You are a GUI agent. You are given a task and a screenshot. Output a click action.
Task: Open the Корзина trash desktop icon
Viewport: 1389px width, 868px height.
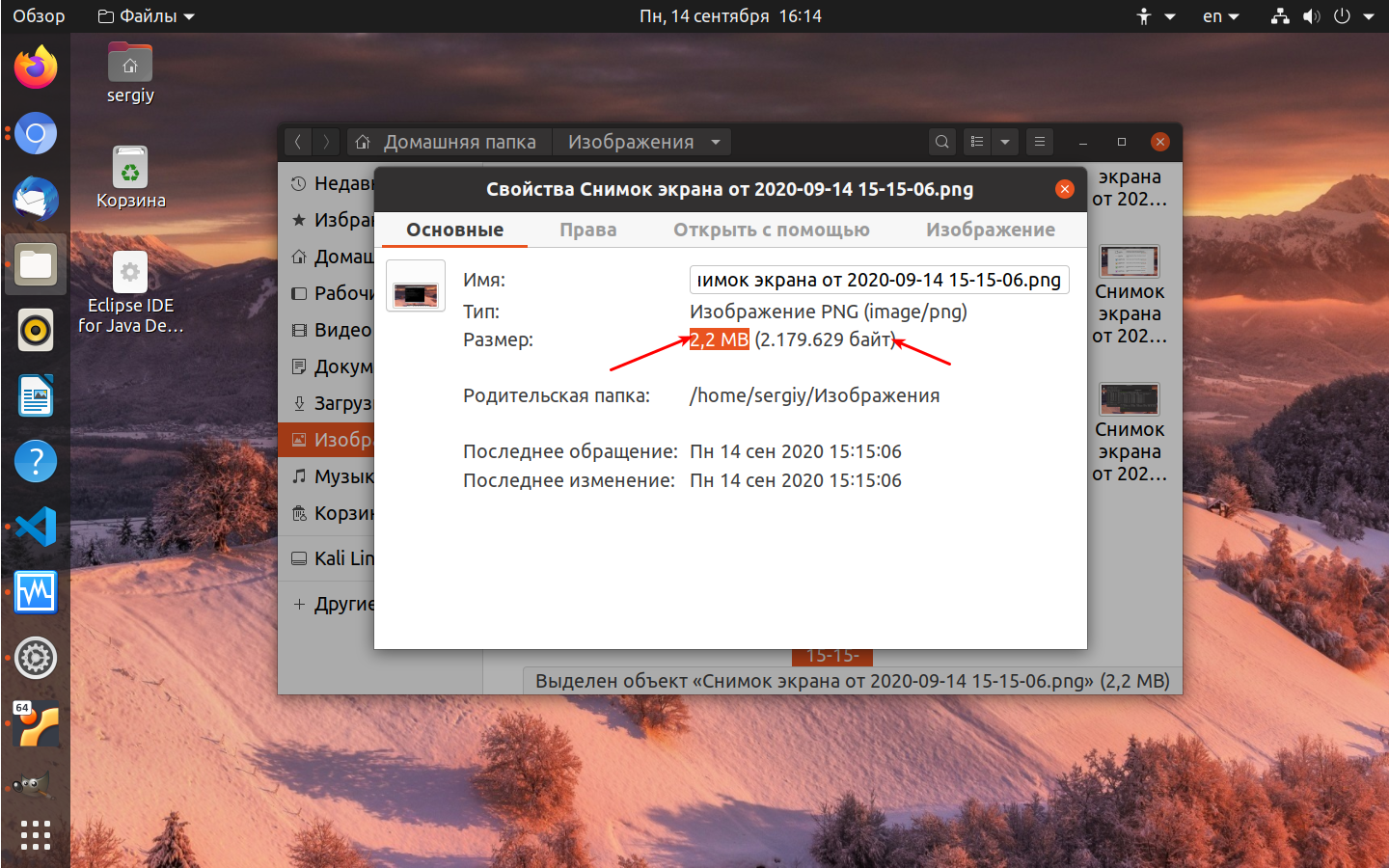pos(130,177)
